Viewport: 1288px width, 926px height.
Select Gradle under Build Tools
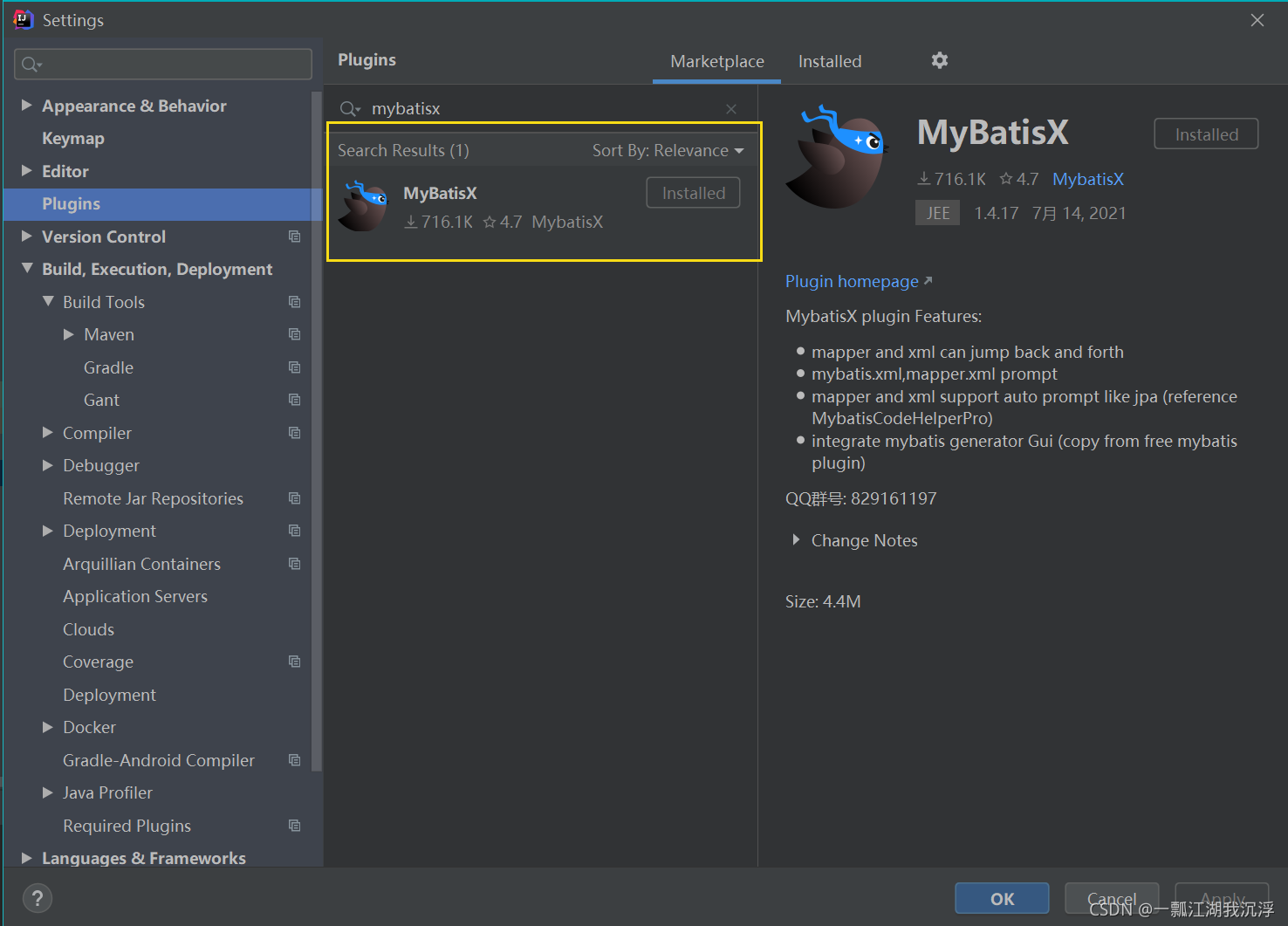(109, 367)
